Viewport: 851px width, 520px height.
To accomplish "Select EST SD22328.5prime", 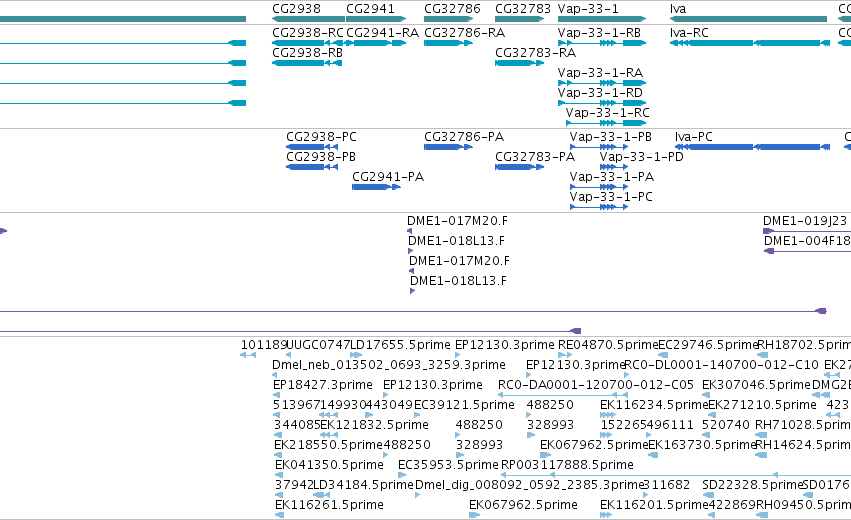I will (752, 485).
